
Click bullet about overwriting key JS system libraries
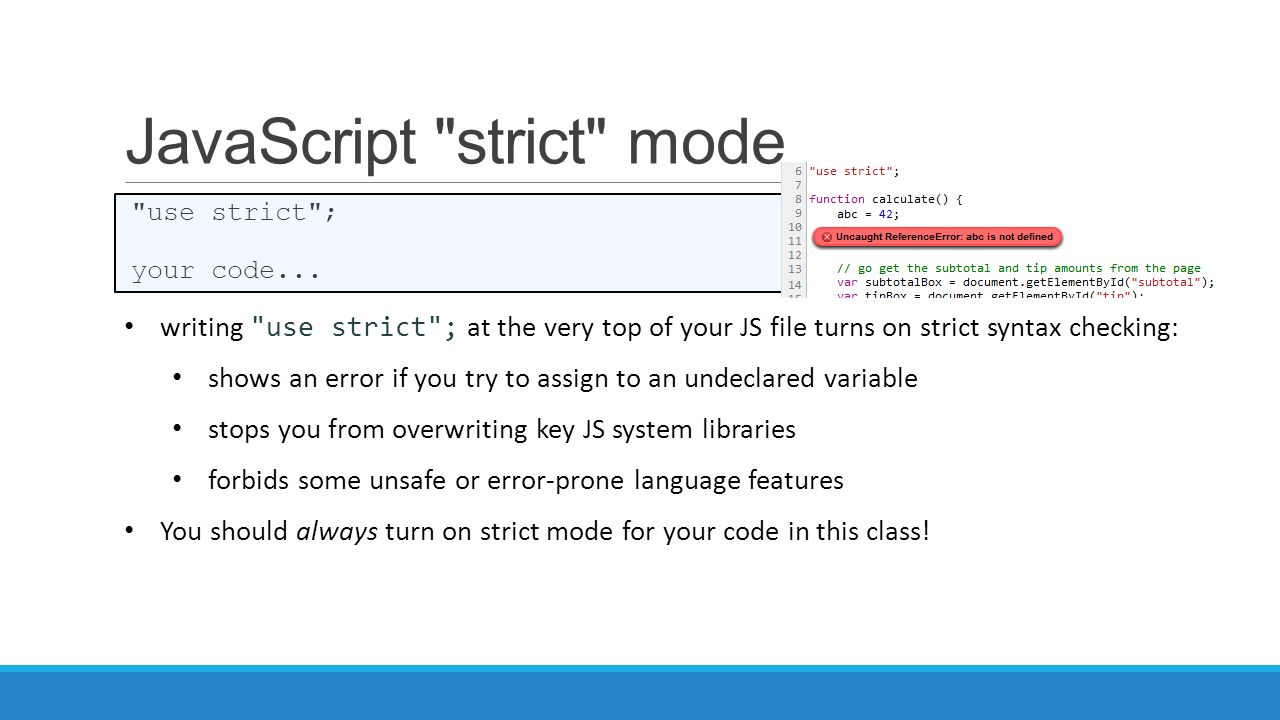pyautogui.click(x=502, y=430)
